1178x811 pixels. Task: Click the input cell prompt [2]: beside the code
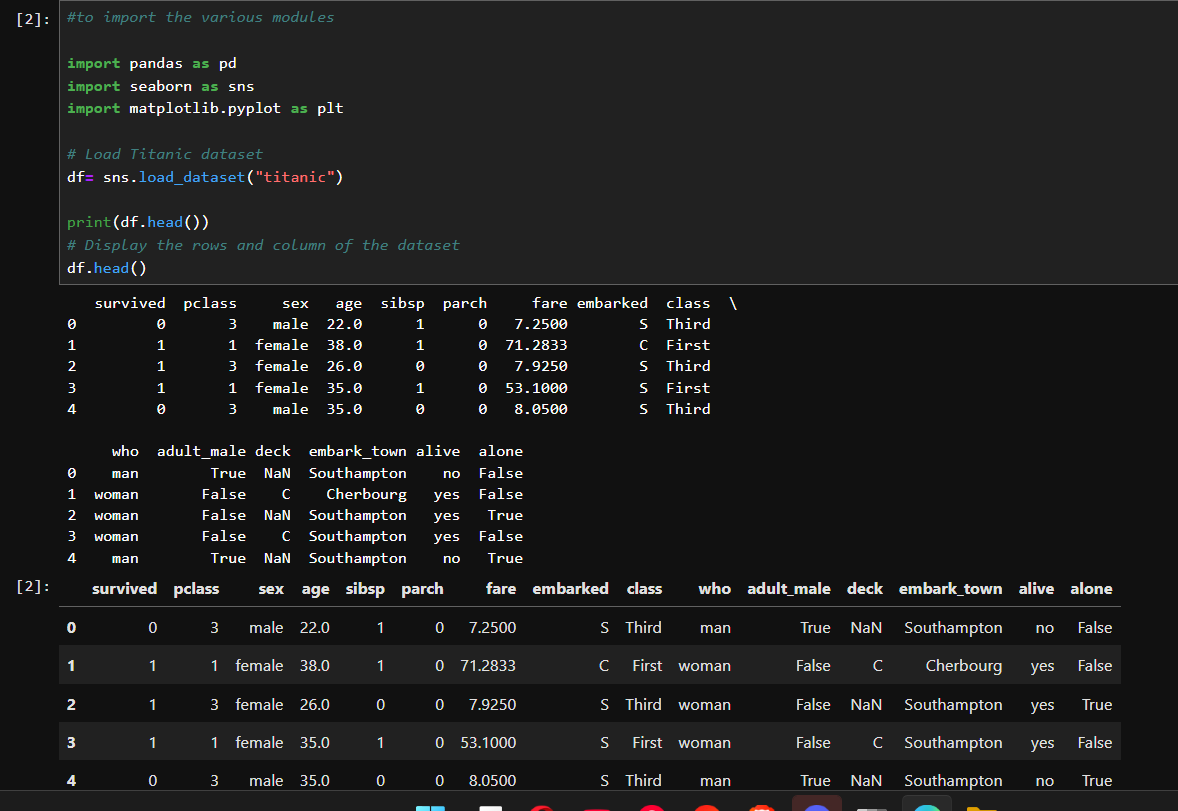pyautogui.click(x=32, y=19)
